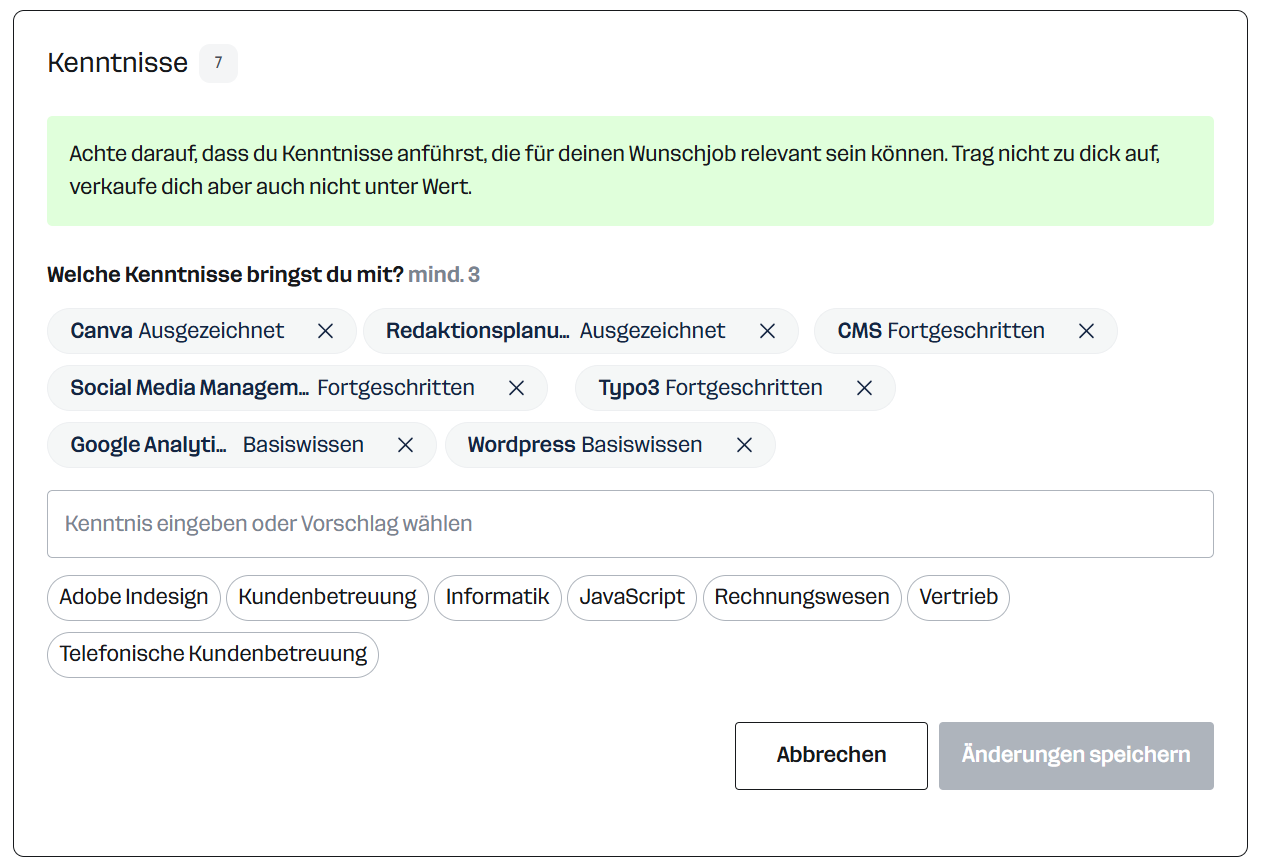The height and width of the screenshot is (860, 1261).
Task: Click the Änderungen speichern button
Action: click(x=1076, y=755)
